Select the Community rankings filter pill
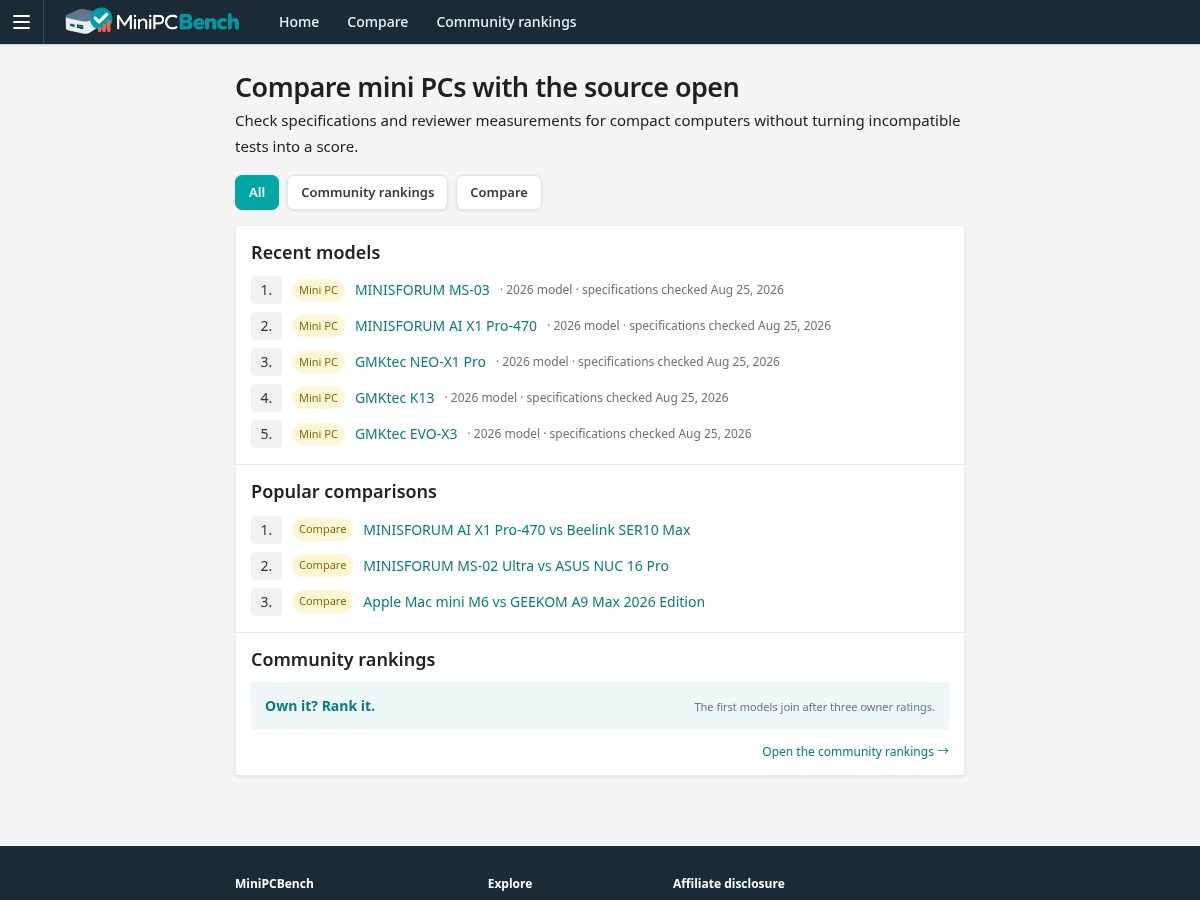The width and height of the screenshot is (1200, 900). tap(368, 192)
